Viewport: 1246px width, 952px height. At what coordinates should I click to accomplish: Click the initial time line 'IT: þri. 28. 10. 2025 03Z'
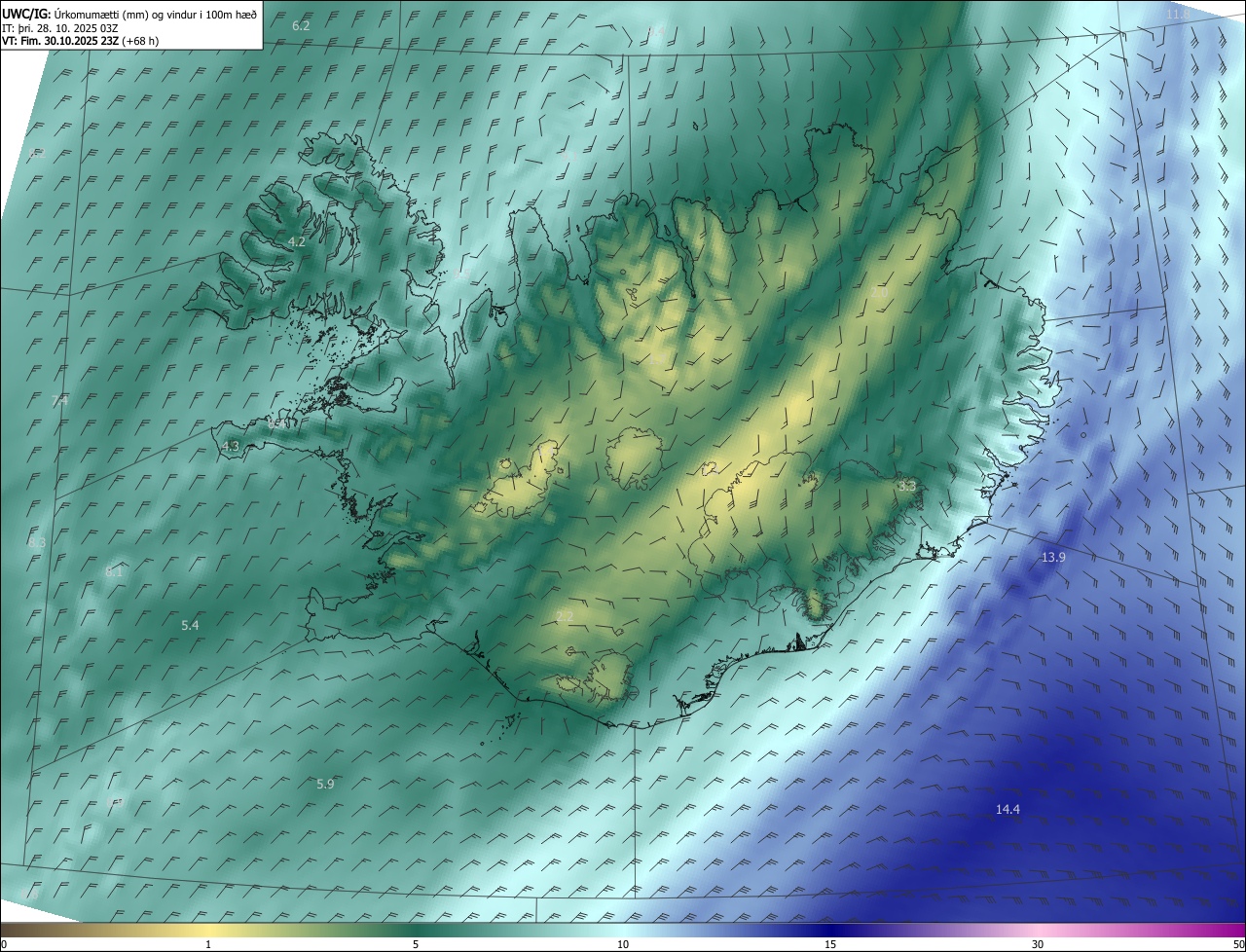60,27
